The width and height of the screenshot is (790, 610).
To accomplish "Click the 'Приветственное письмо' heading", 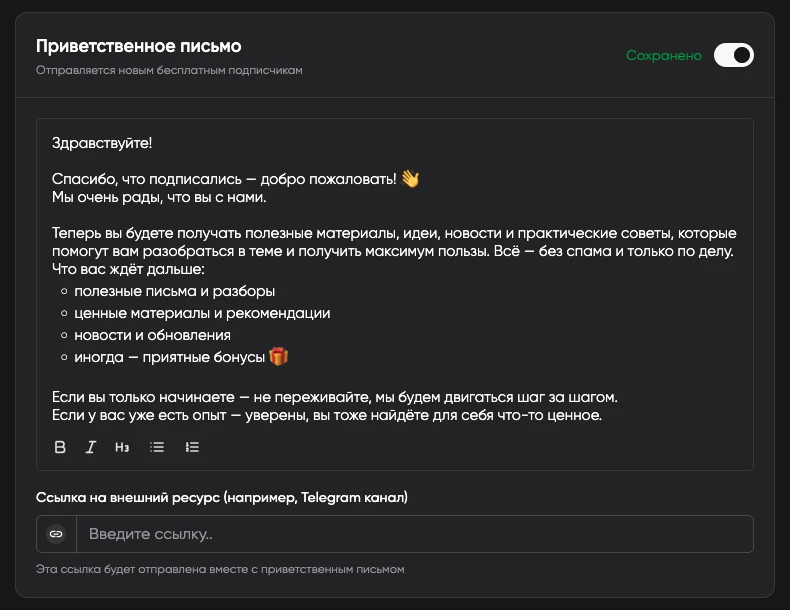I will coord(138,46).
